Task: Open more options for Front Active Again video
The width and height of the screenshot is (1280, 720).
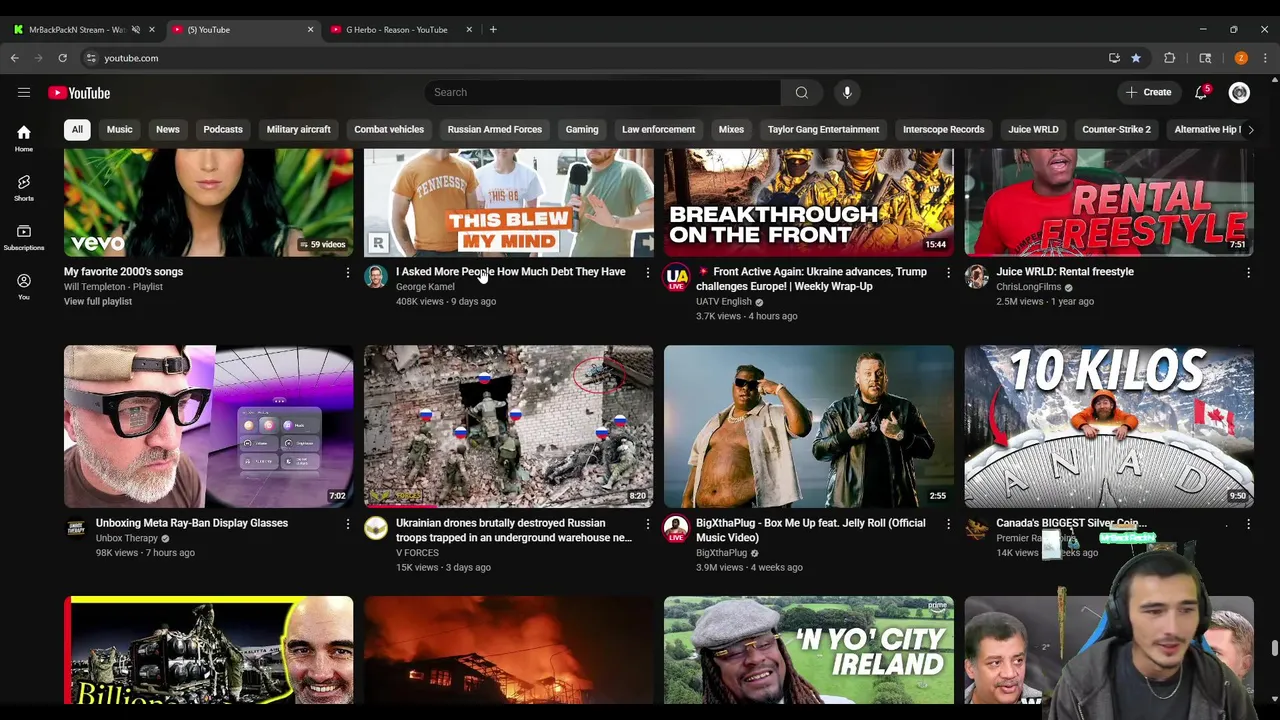Action: click(948, 272)
